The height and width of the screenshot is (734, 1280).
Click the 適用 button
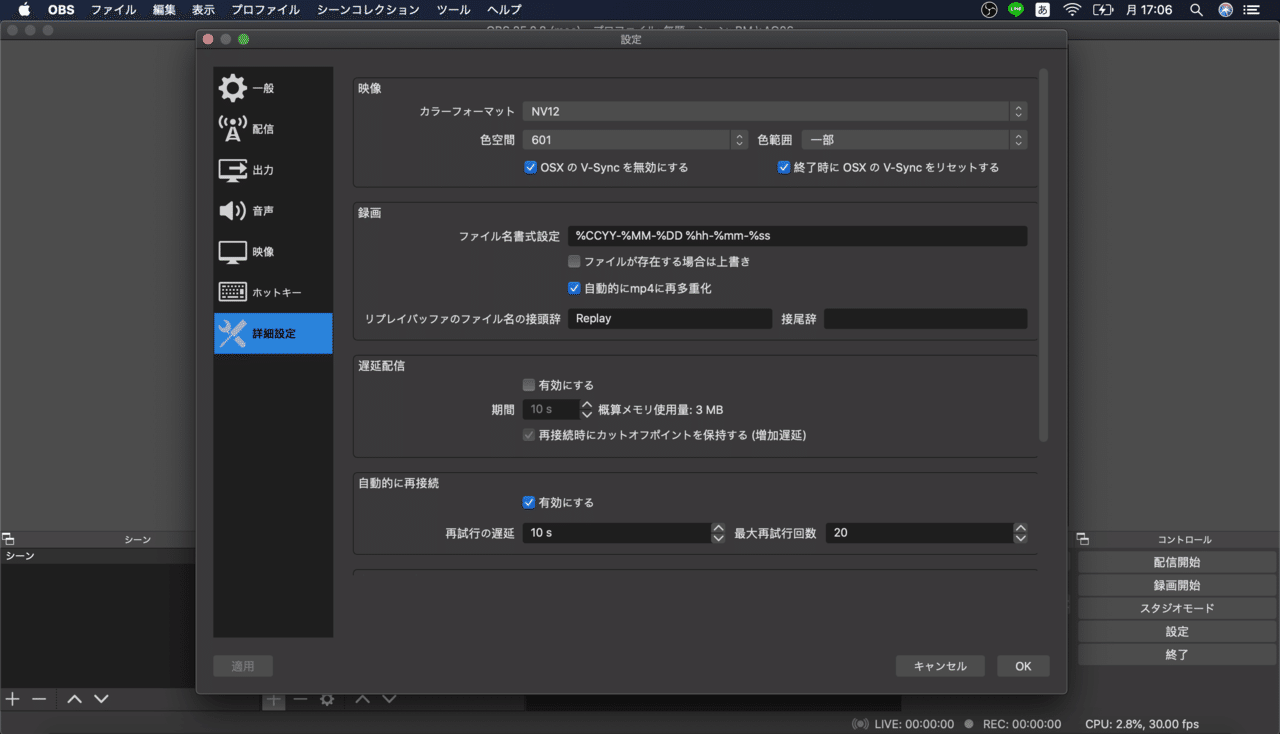(x=243, y=666)
